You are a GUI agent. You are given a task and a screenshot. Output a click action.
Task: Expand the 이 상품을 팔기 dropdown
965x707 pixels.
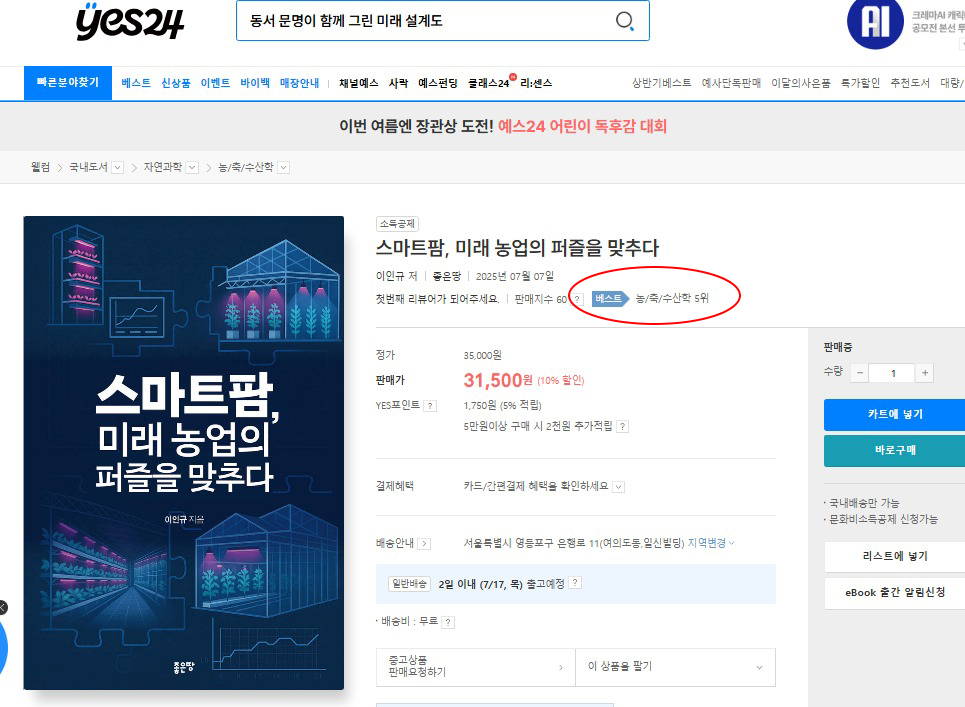(675, 666)
